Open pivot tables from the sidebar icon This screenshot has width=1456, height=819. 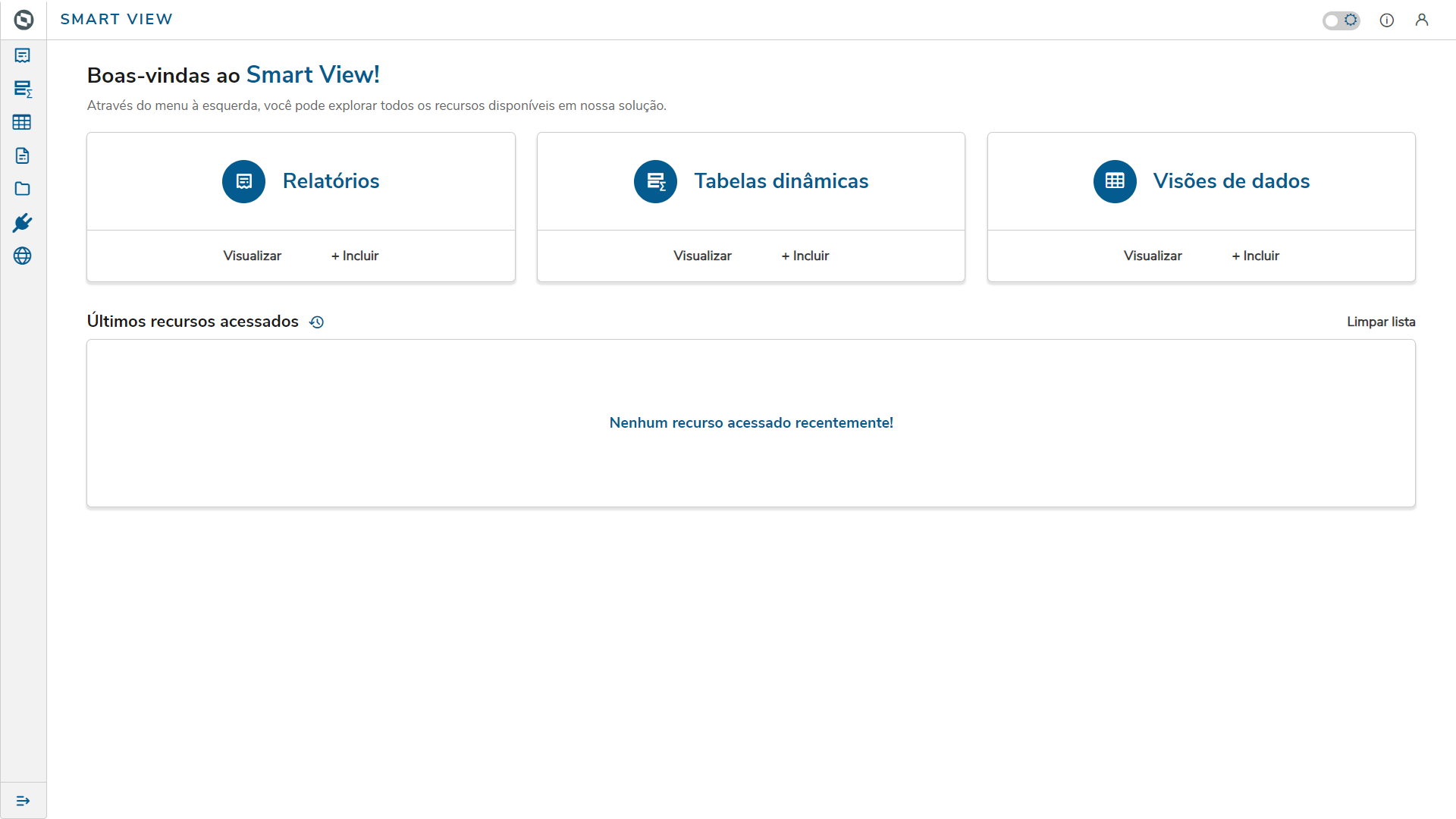click(23, 89)
